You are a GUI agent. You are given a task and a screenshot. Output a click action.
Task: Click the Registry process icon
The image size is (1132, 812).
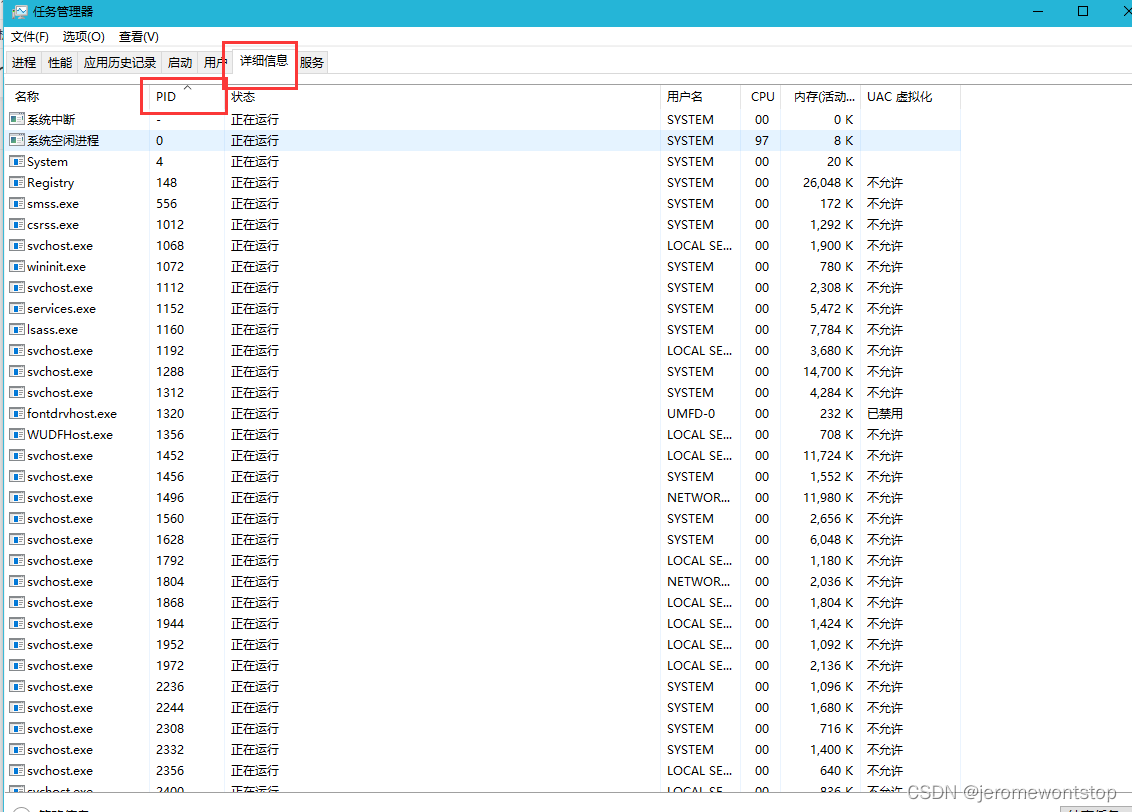[x=15, y=182]
